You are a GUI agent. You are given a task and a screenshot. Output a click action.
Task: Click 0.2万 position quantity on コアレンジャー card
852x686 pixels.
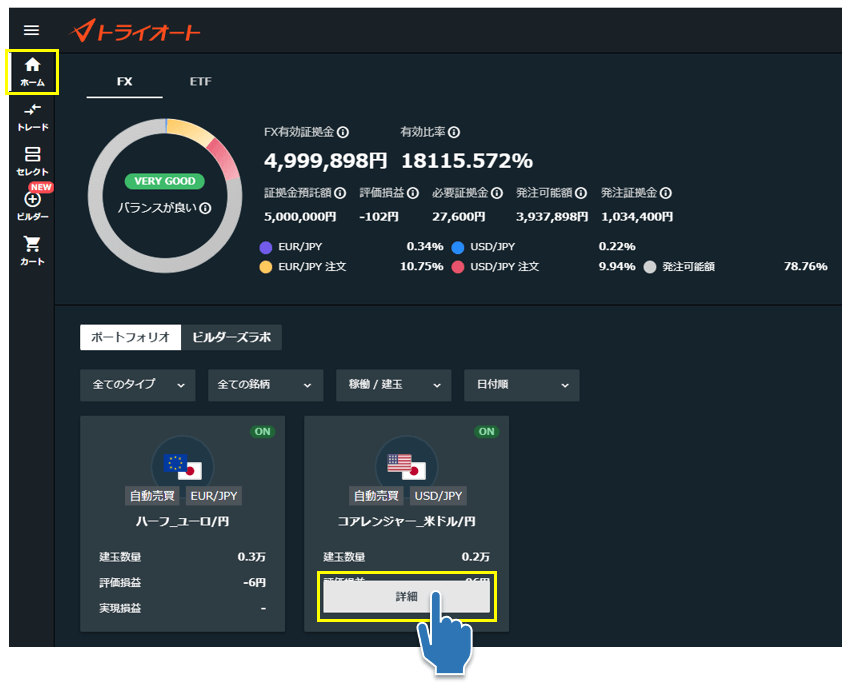(475, 557)
